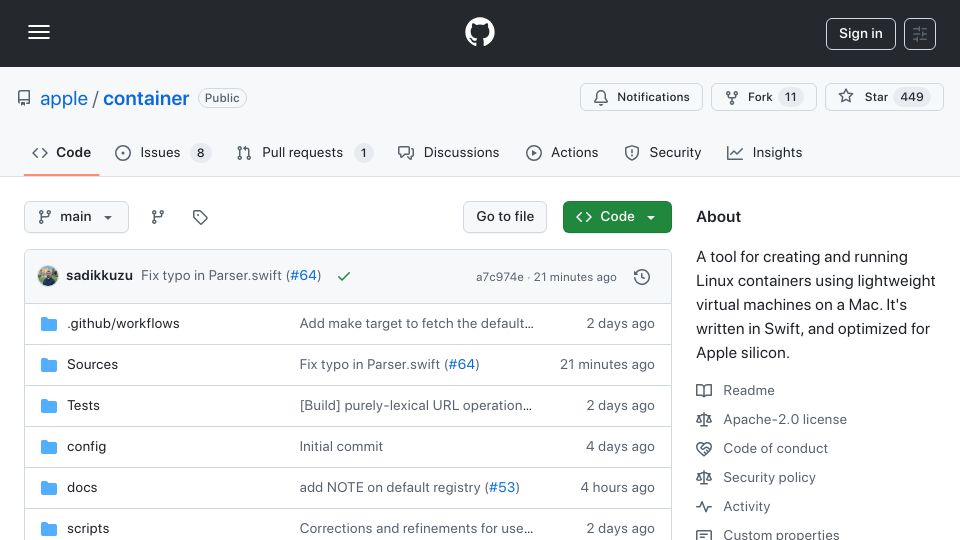Screen dimensions: 960x540
Task: Open commit '[Build] purely-lexical URL operation'
Action: 416,405
